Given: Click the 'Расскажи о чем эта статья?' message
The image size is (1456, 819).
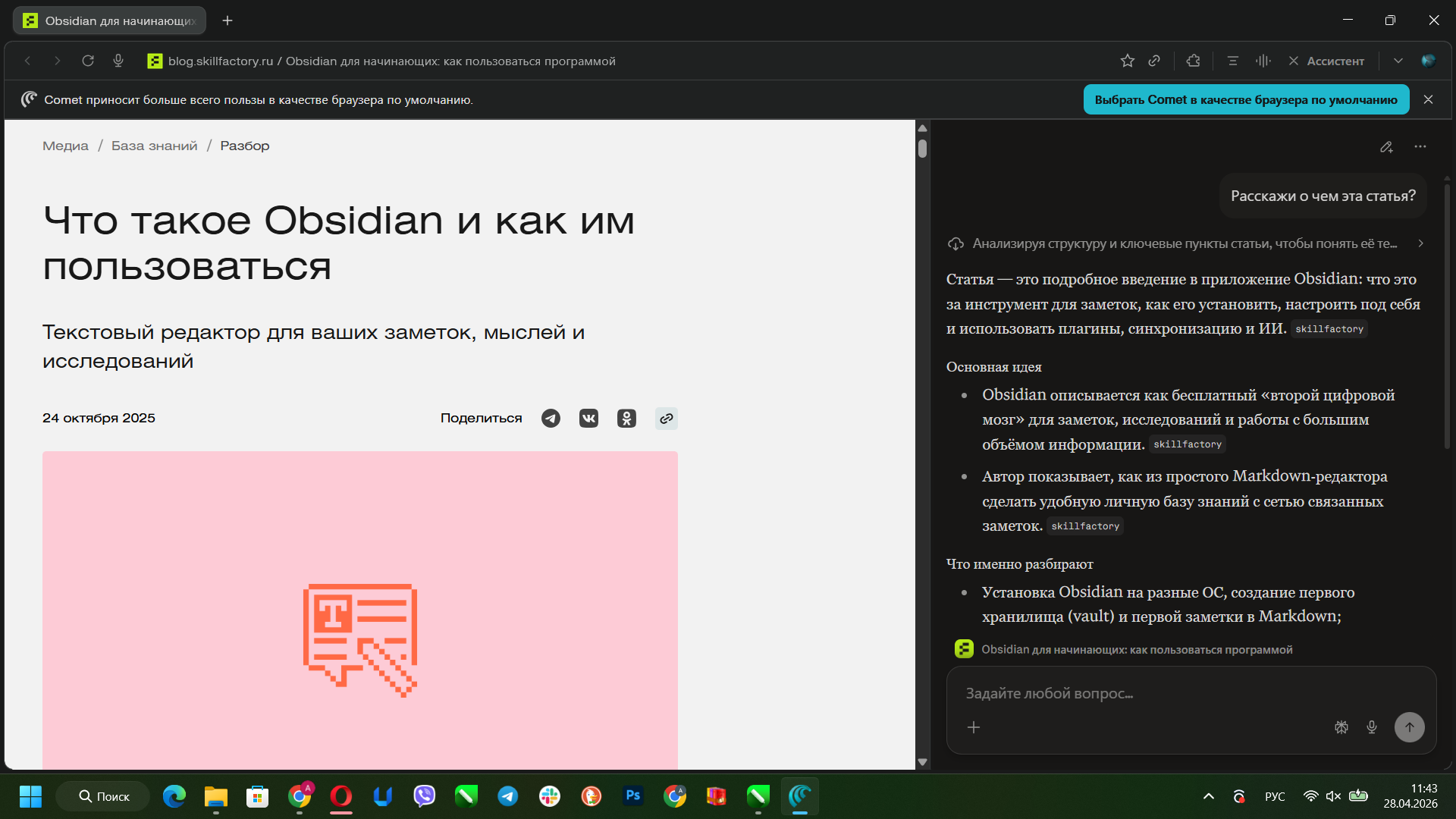Looking at the screenshot, I should click(x=1323, y=196).
